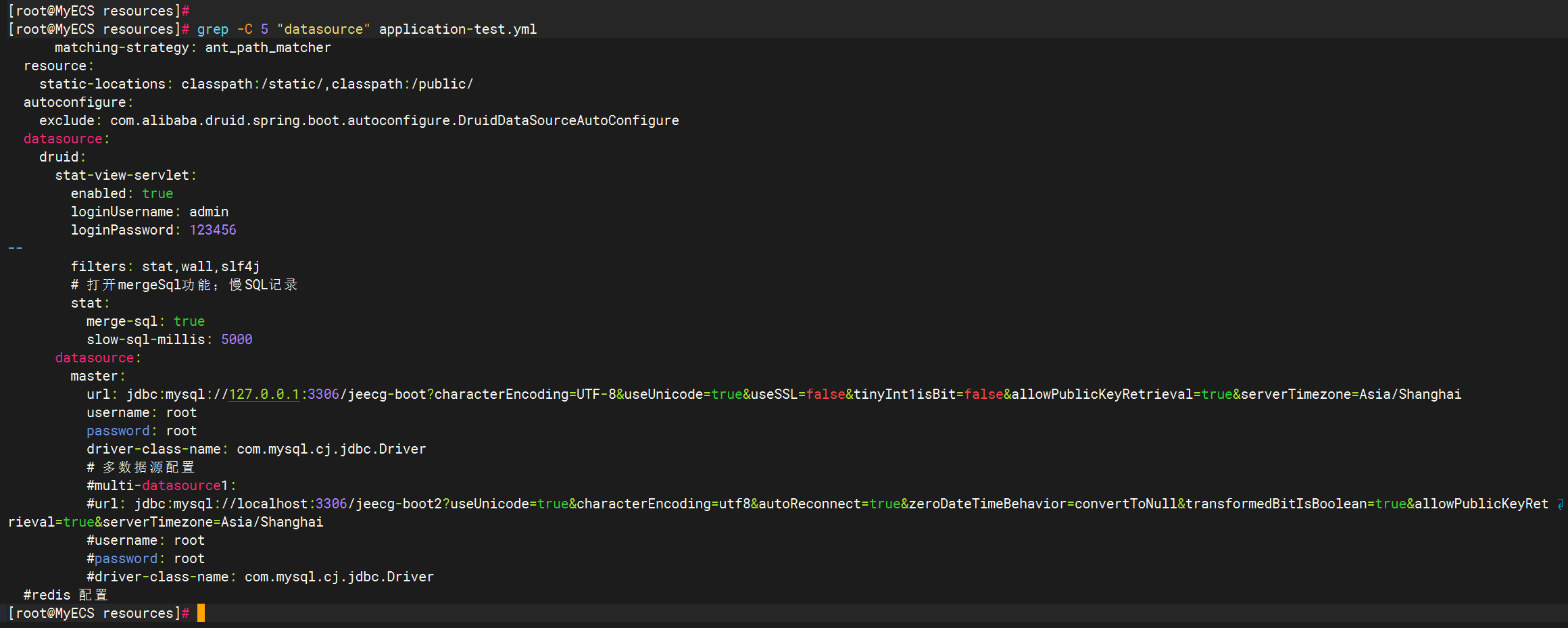Click the #redis comment line
This screenshot has height=628, width=1568.
point(66,595)
